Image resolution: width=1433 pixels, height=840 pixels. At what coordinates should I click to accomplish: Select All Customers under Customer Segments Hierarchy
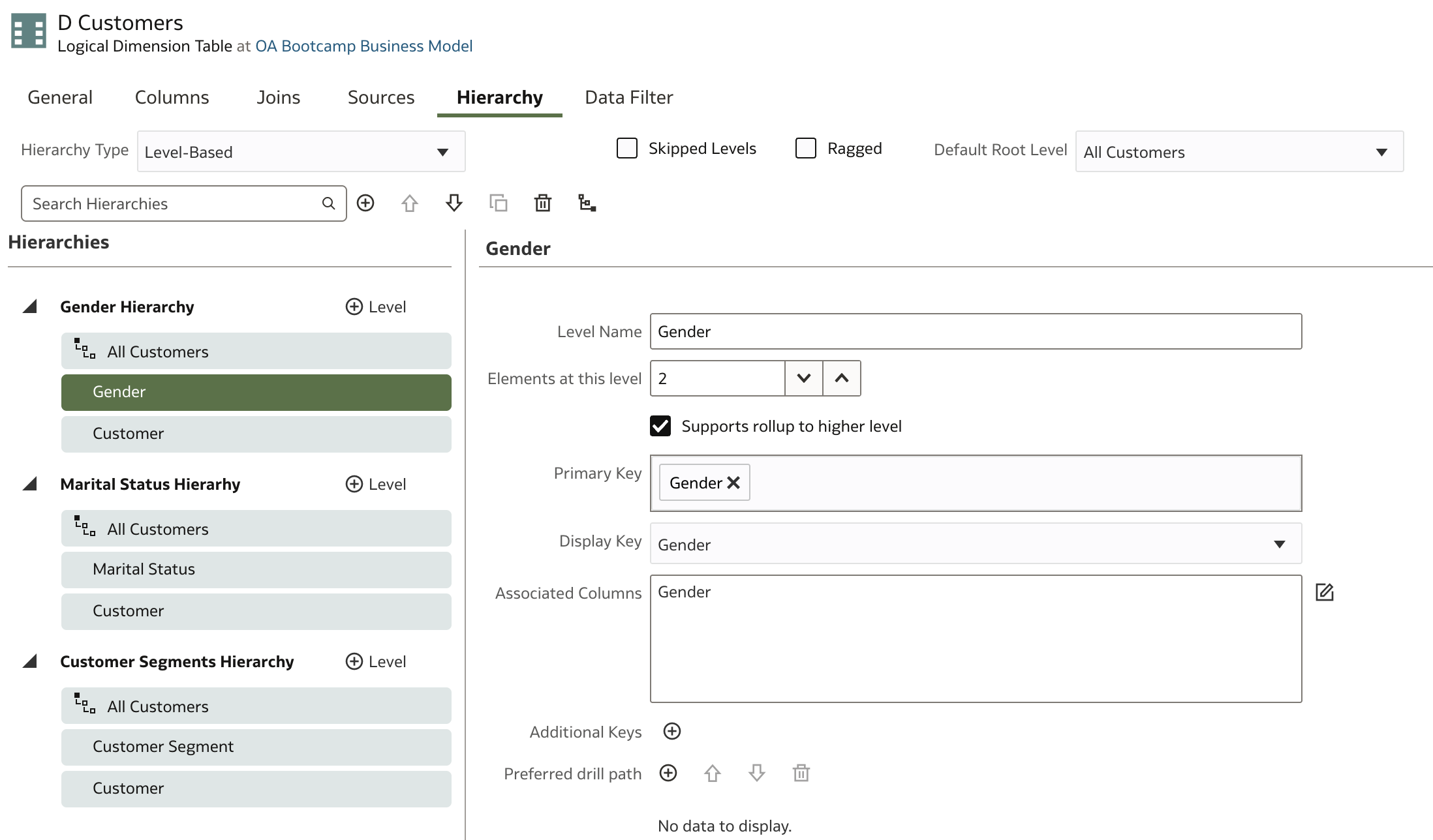pos(256,706)
